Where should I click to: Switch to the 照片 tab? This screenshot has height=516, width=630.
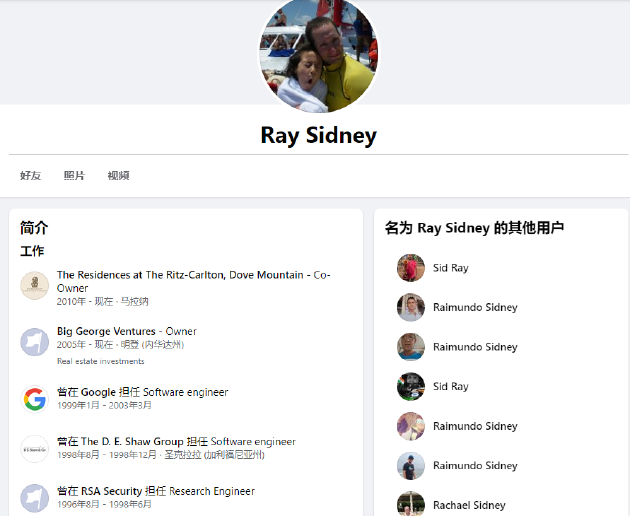point(74,176)
